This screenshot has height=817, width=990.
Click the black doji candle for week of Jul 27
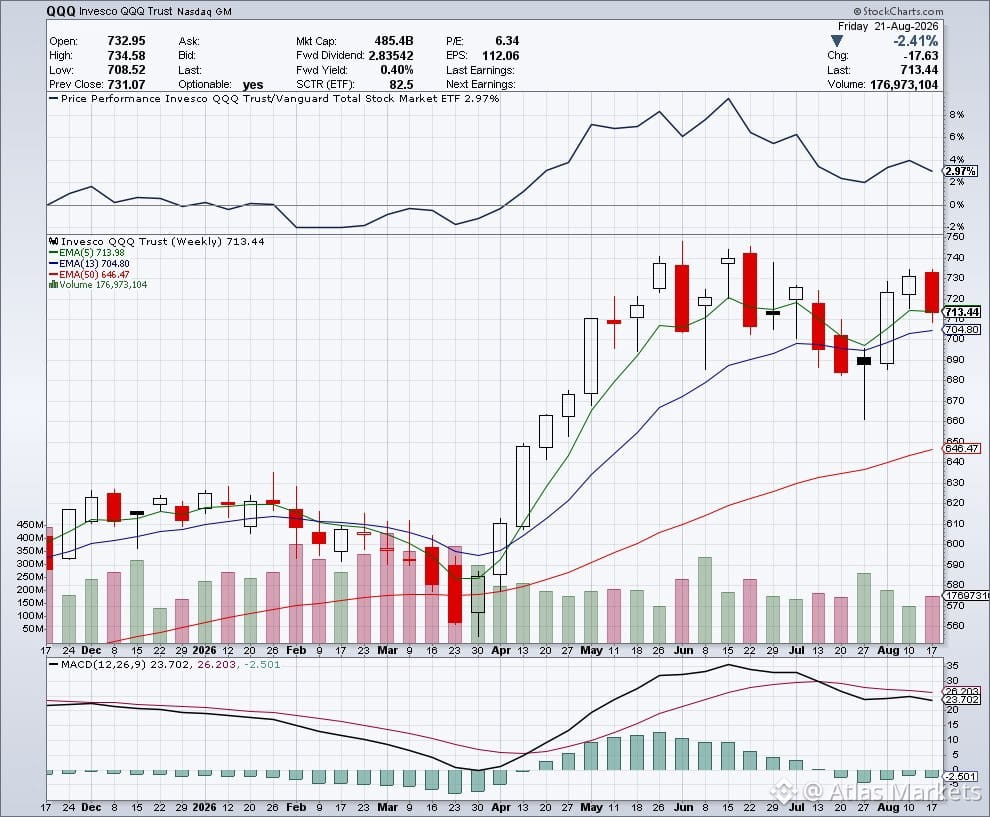coord(863,361)
